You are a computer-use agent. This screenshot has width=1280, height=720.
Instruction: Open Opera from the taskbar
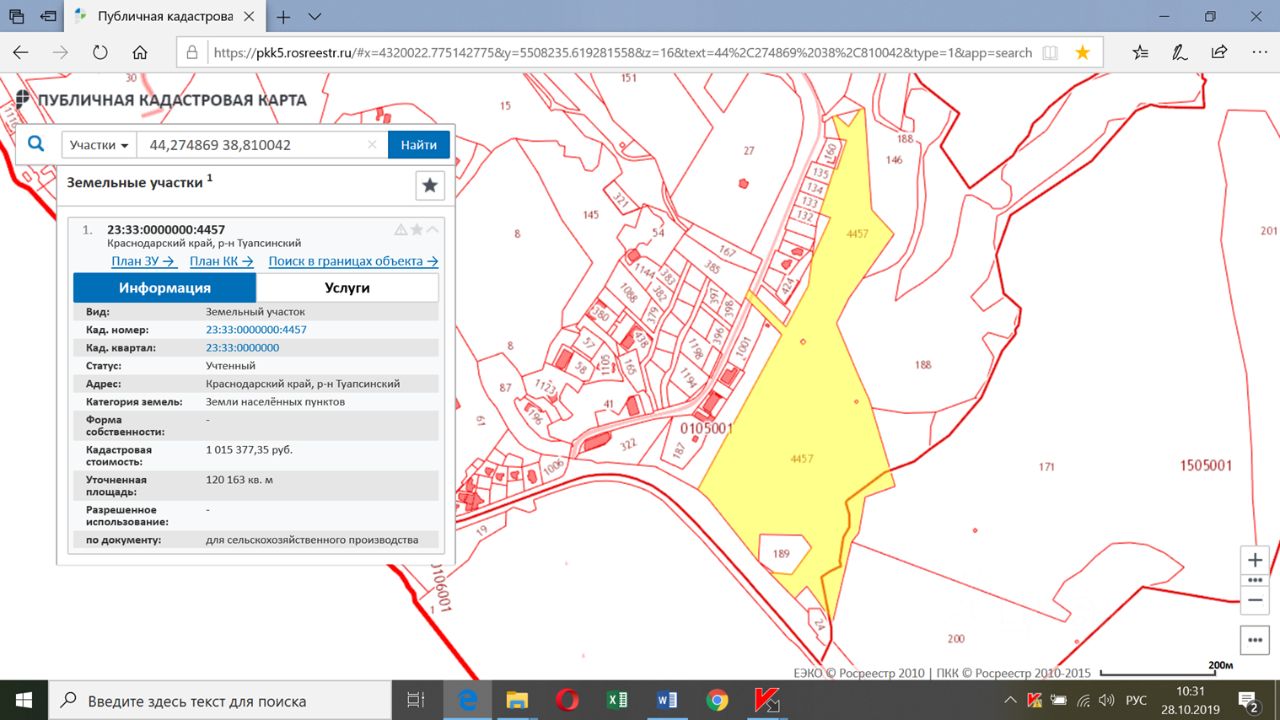click(567, 700)
